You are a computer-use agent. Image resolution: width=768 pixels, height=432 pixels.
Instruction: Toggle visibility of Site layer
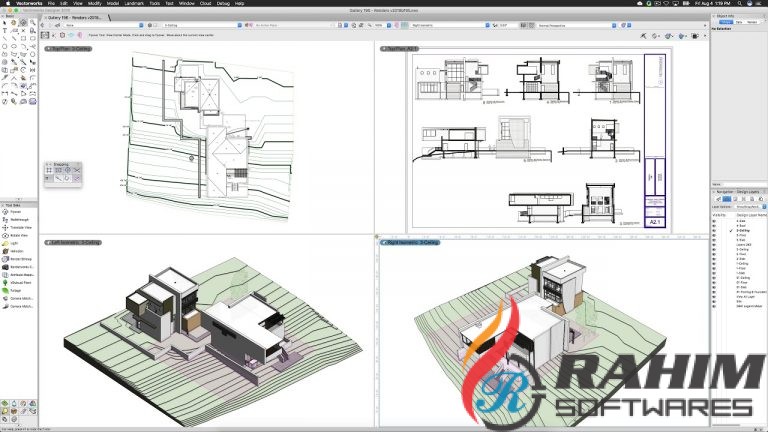714,301
